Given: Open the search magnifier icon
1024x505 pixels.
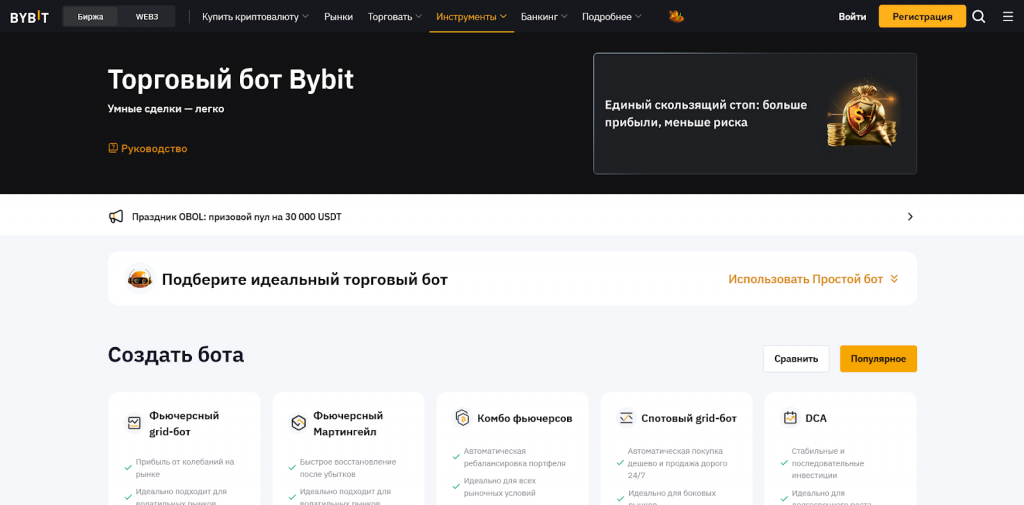Looking at the screenshot, I should click(x=979, y=17).
